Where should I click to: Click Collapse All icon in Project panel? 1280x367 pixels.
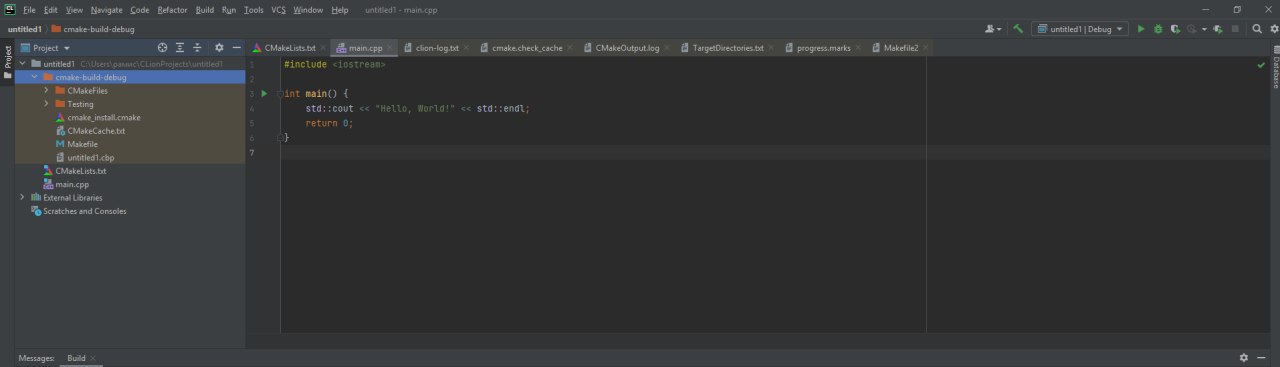point(197,47)
